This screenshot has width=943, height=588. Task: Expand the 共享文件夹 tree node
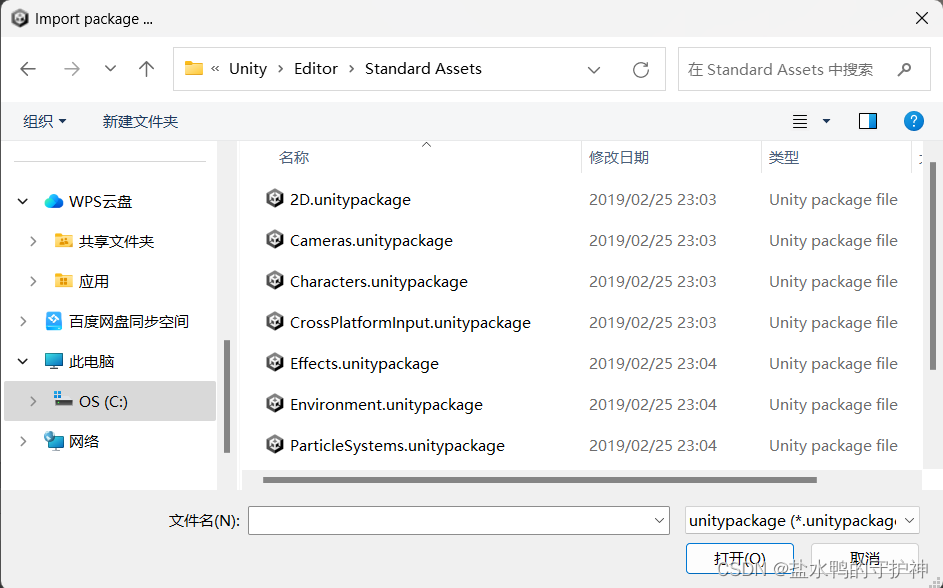click(33, 241)
